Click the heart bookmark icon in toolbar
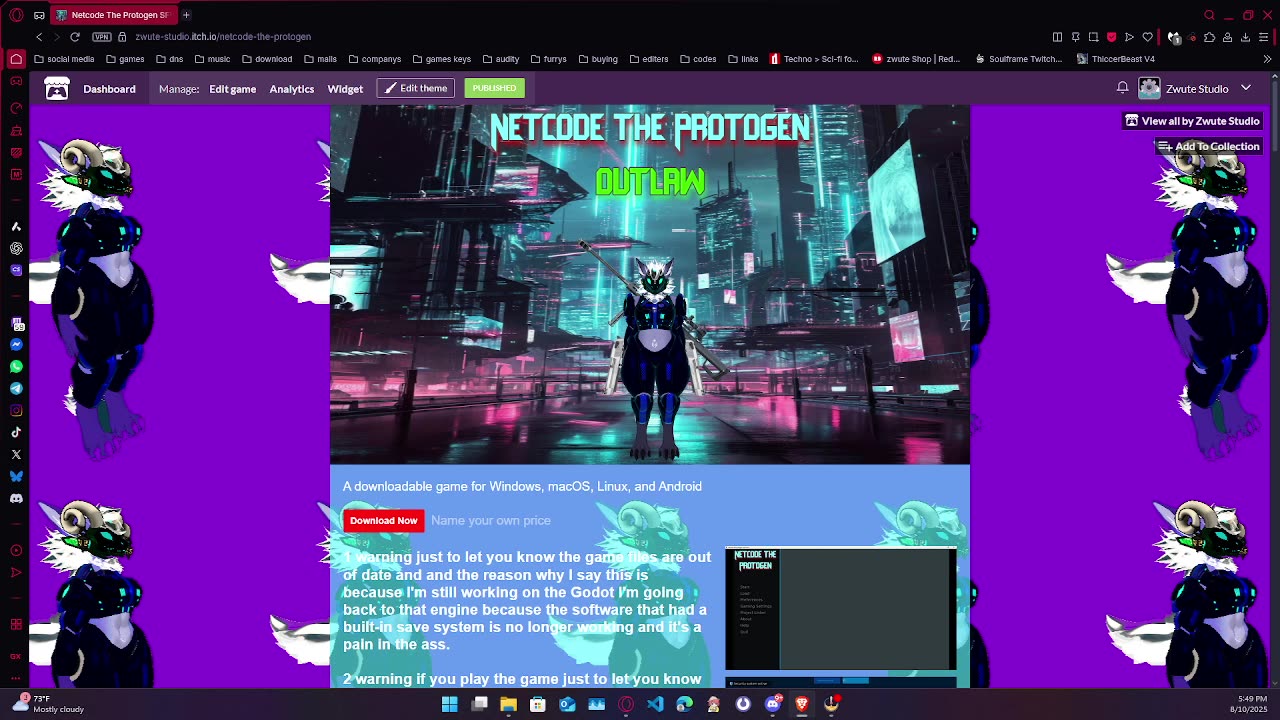The height and width of the screenshot is (720, 1280). (x=1147, y=37)
